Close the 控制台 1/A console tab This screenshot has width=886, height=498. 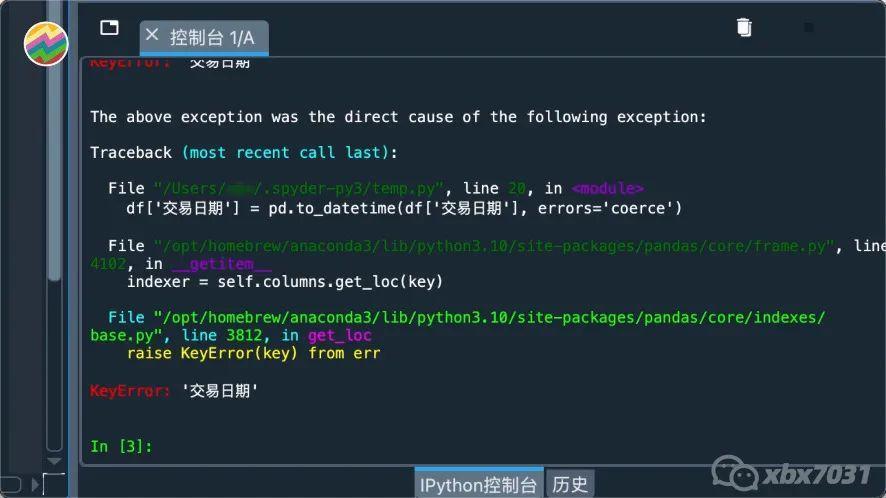pos(152,35)
